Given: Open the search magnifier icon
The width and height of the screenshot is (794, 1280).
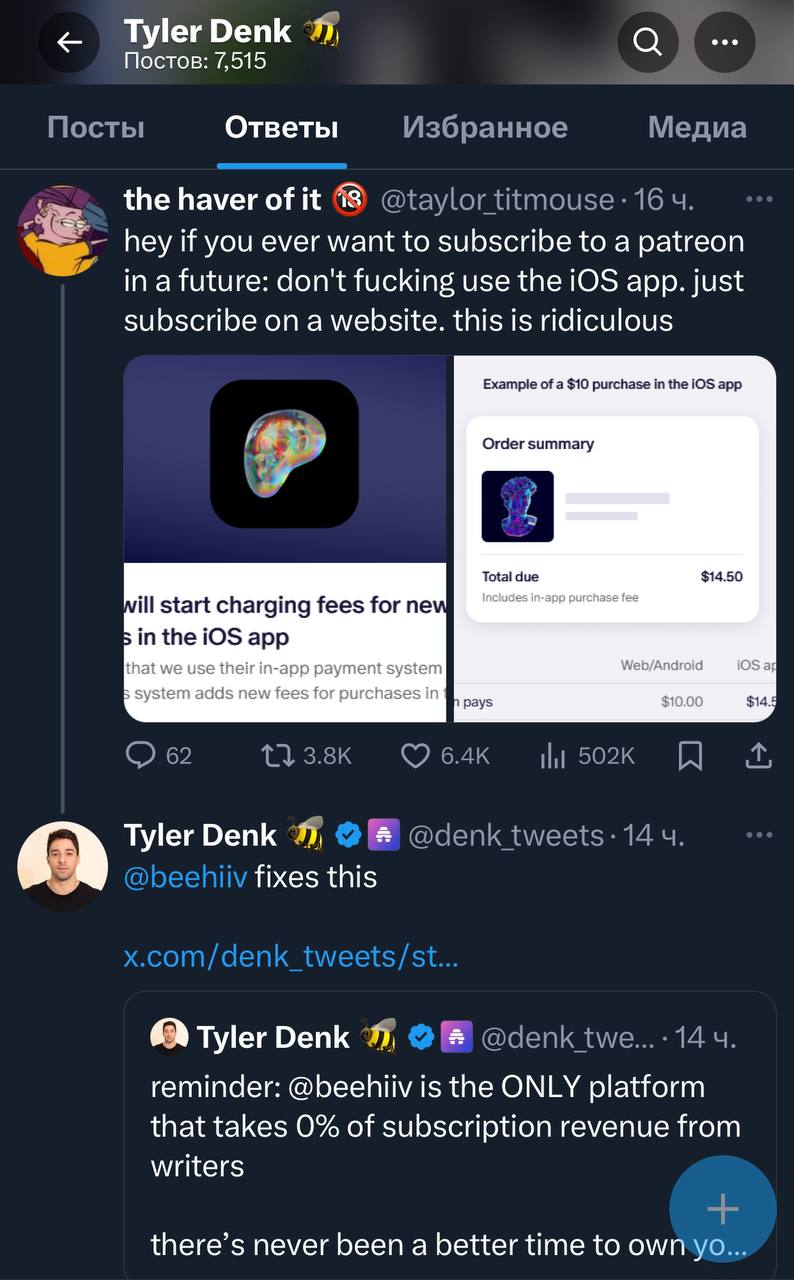Looking at the screenshot, I should pos(648,41).
